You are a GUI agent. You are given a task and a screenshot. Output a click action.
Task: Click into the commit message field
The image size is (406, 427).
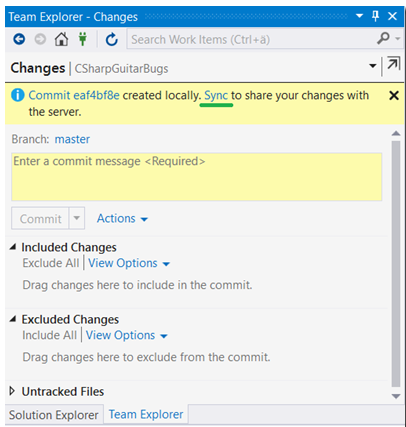click(197, 177)
